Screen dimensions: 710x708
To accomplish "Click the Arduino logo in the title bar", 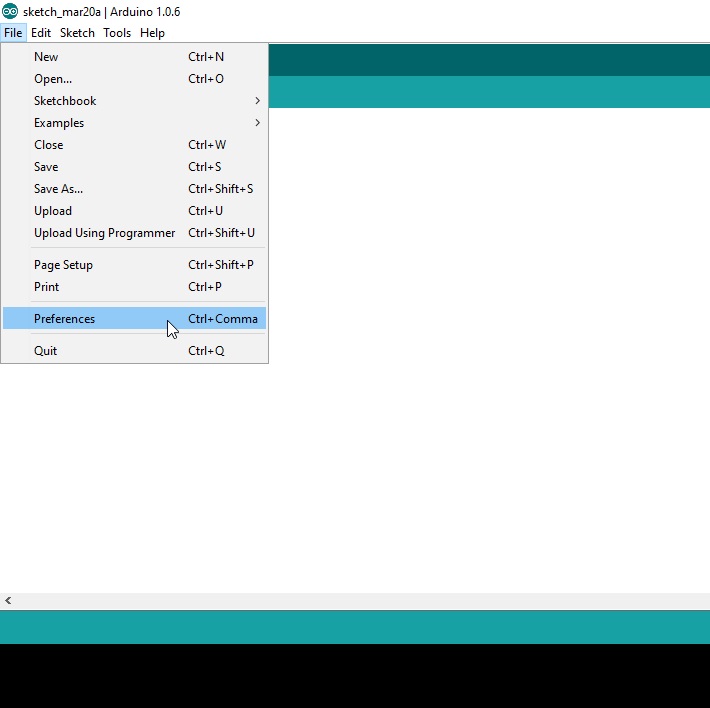I will [x=10, y=11].
